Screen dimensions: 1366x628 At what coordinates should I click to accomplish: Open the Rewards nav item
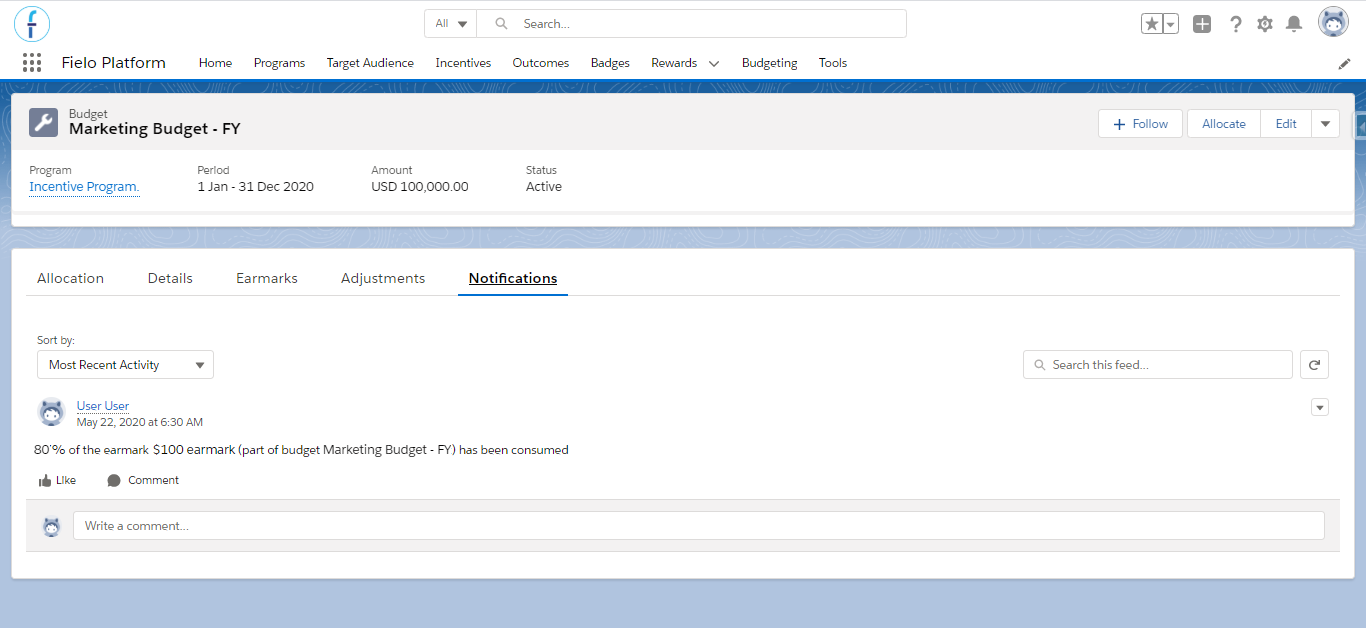pos(674,63)
